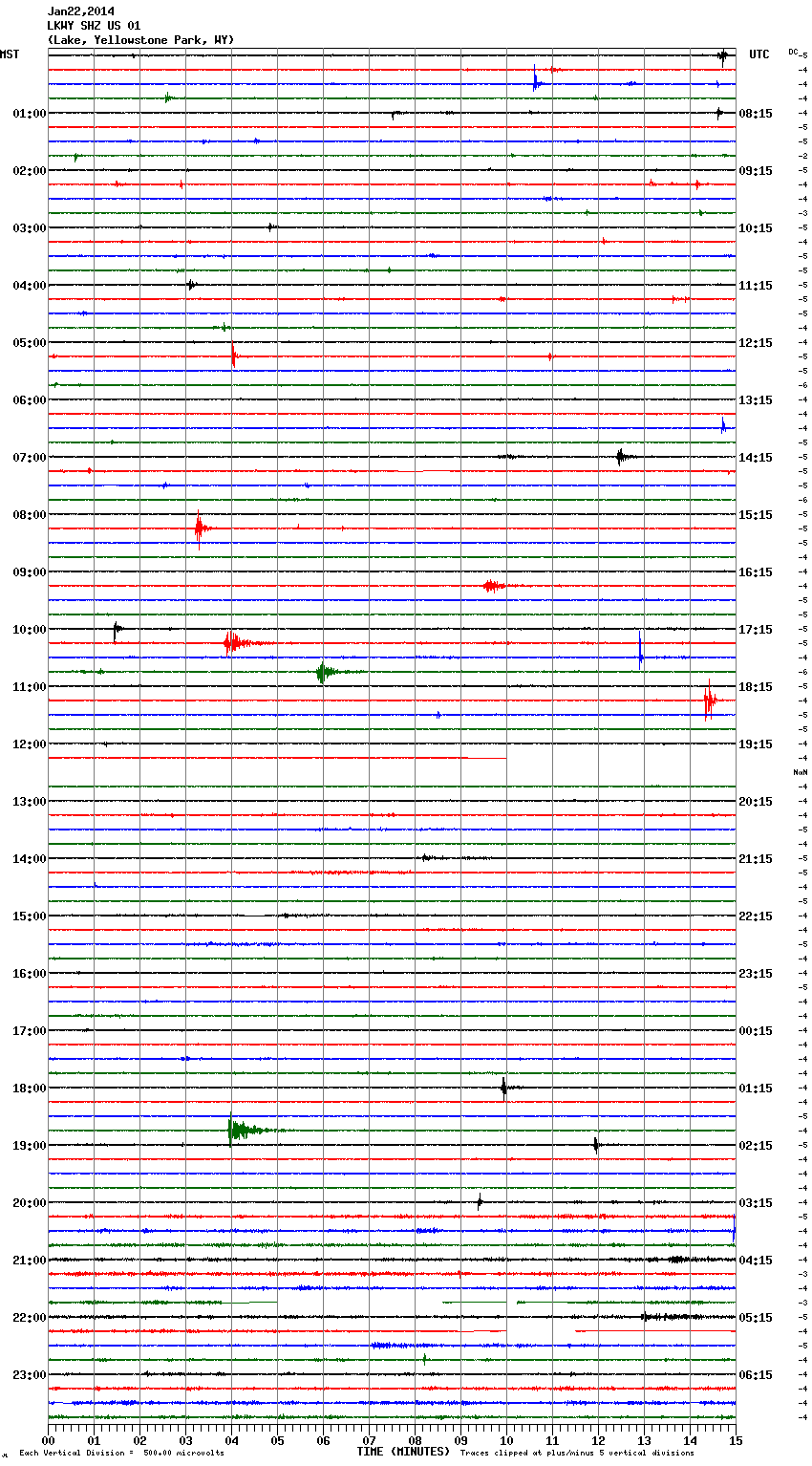Click minute "12" on the time axis
This screenshot has height=1466, width=812.
click(598, 1440)
